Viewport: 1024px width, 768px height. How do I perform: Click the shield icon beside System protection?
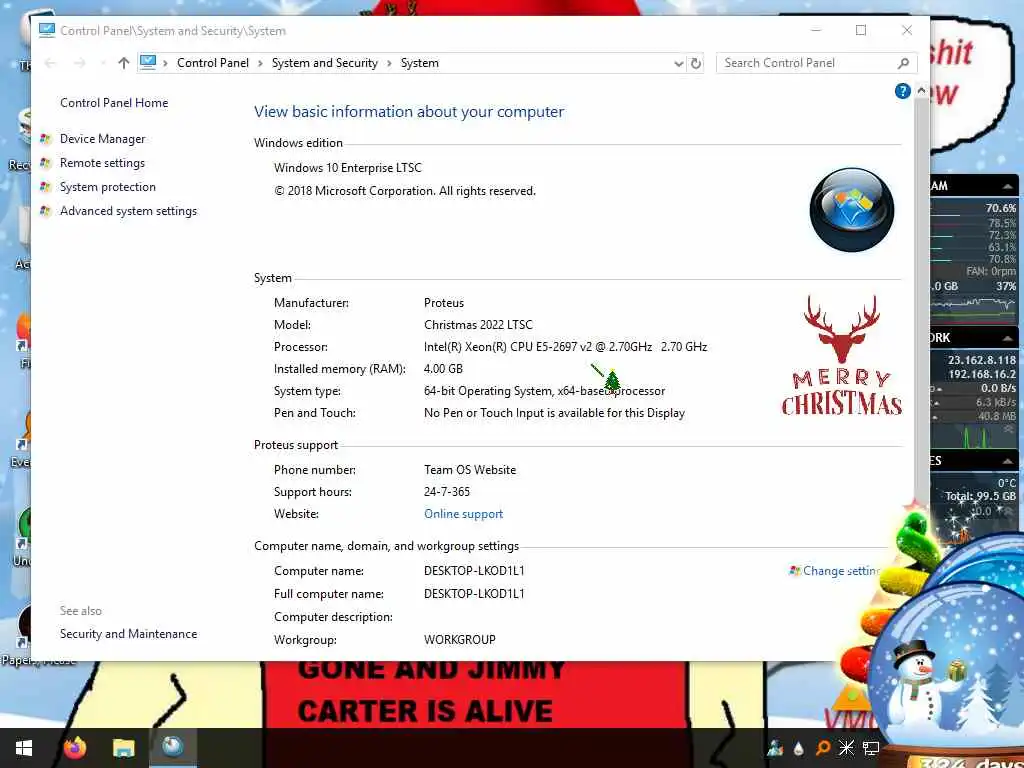tap(46, 187)
